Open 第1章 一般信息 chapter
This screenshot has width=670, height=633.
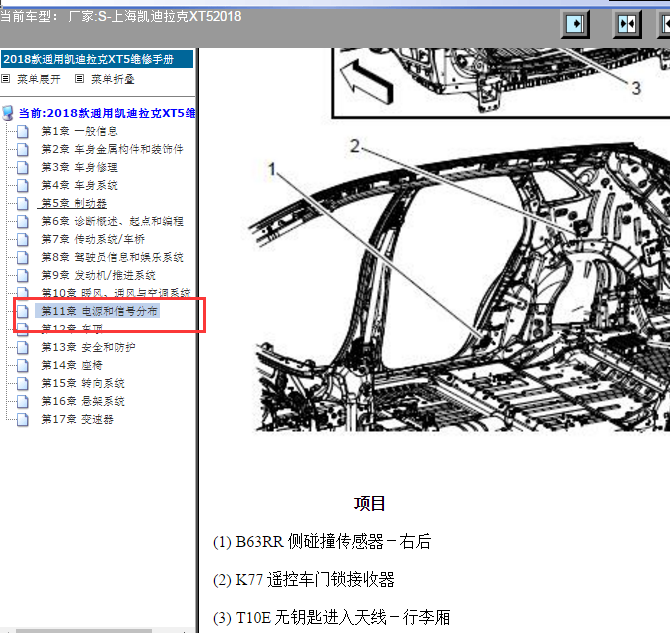click(79, 131)
